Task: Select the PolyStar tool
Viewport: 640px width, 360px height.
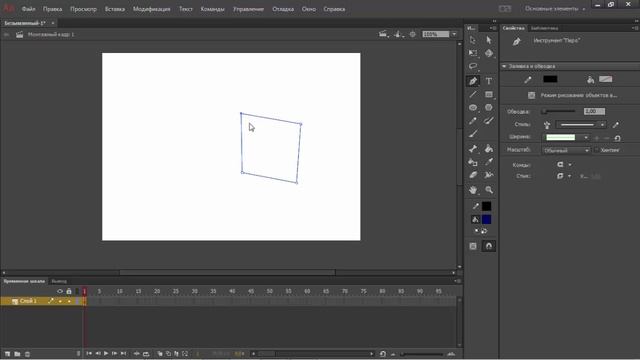Action: [489, 108]
